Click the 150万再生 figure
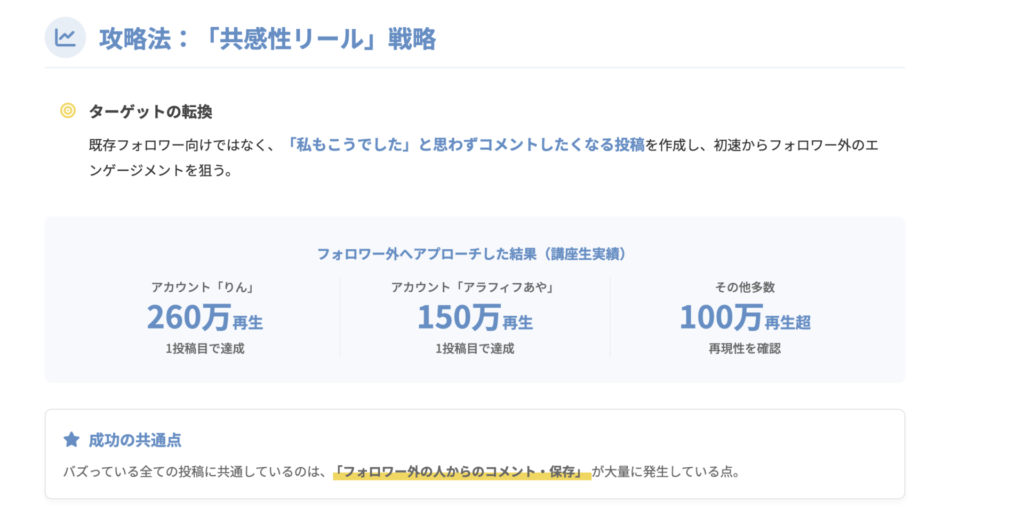The height and width of the screenshot is (519, 1024). click(474, 317)
